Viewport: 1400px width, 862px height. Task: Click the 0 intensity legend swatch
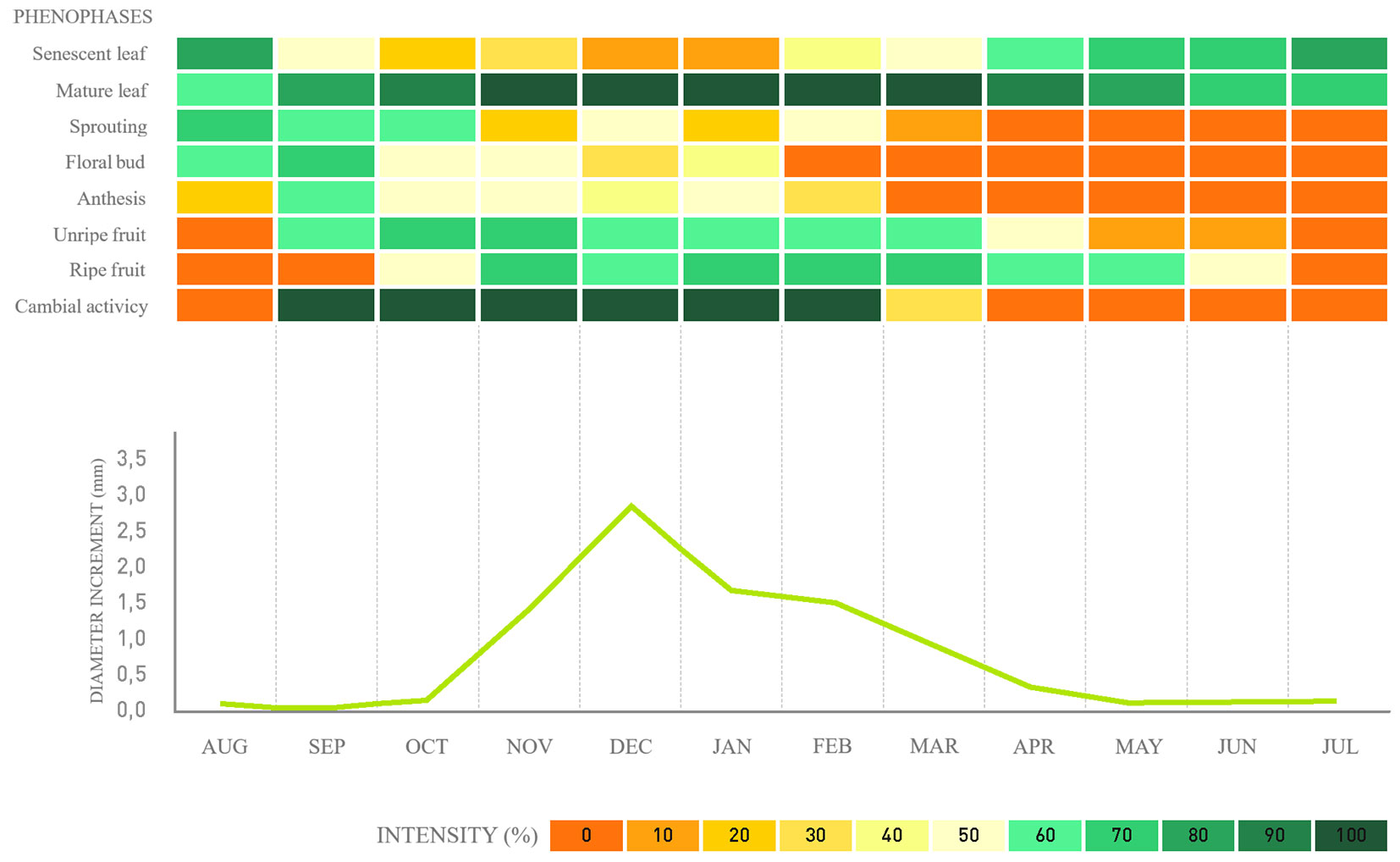(x=586, y=835)
